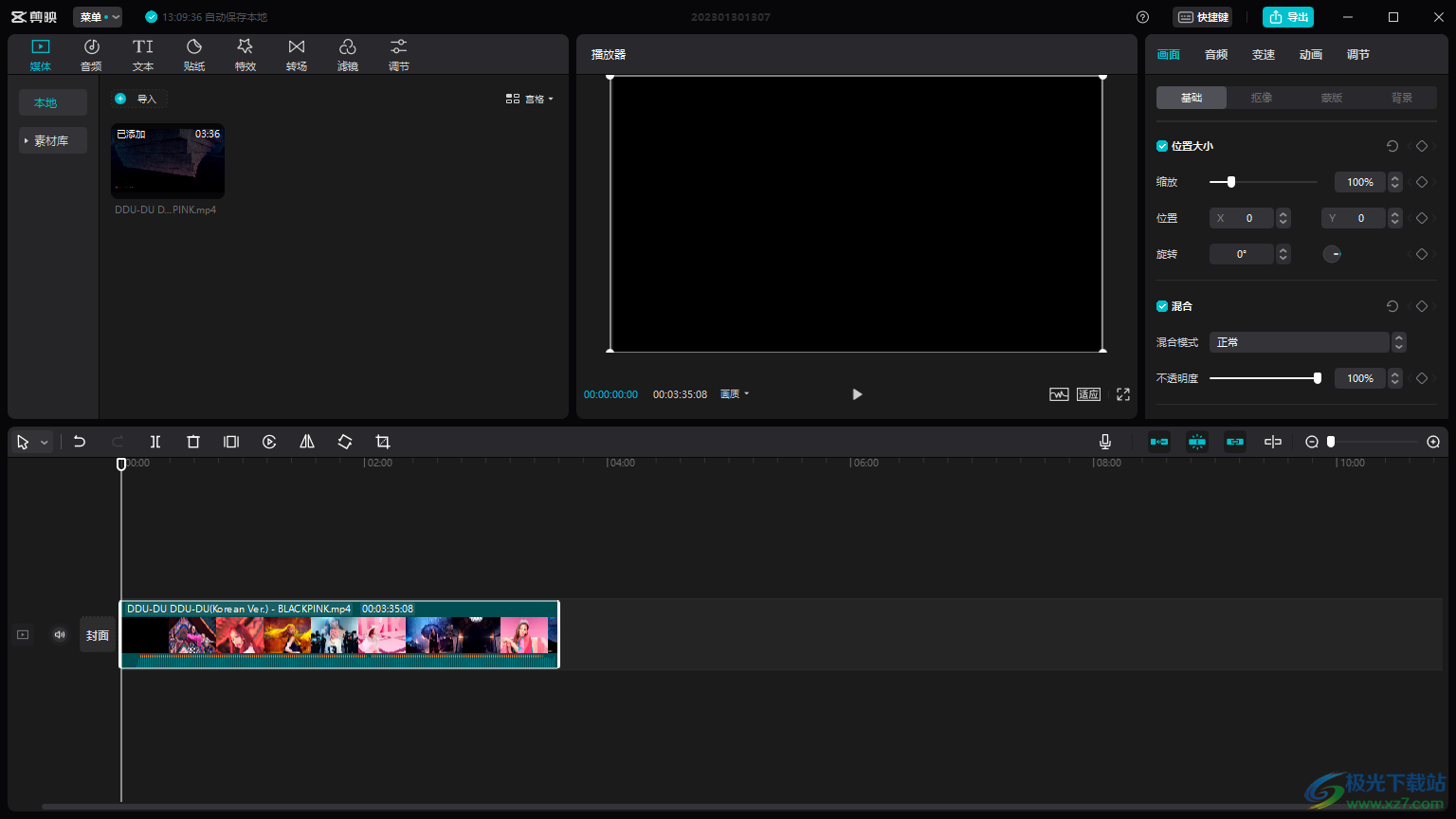Open the 菜单 dropdown menu
The image size is (1456, 819).
(98, 17)
